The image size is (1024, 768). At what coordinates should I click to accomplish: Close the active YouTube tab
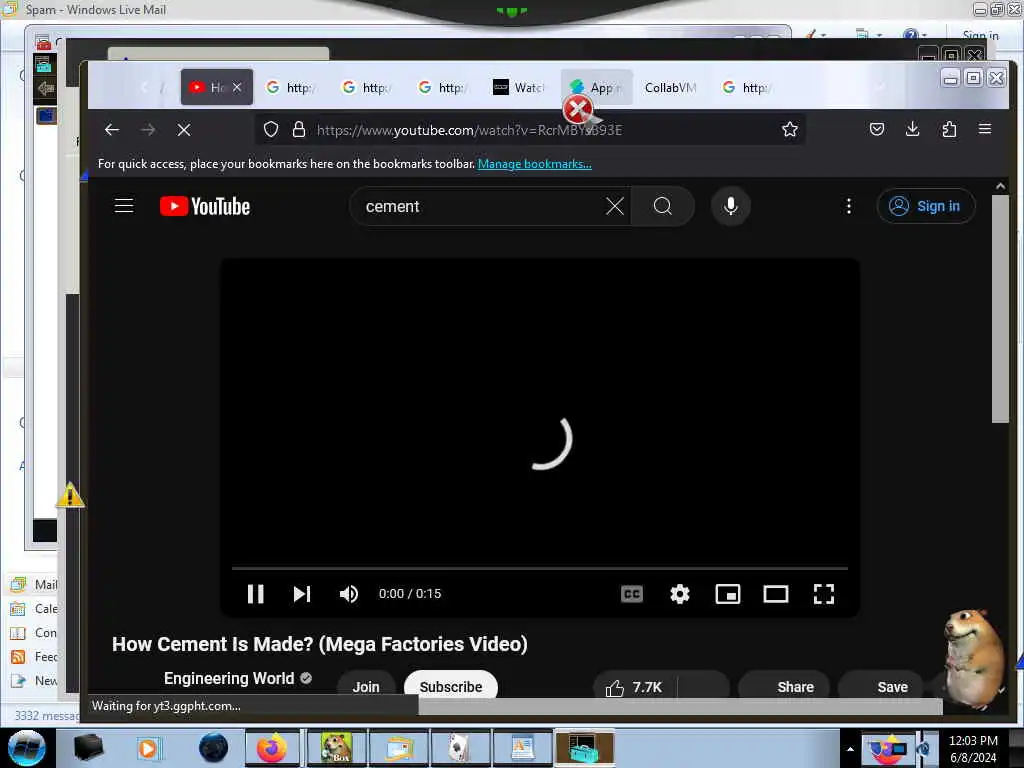tap(237, 87)
